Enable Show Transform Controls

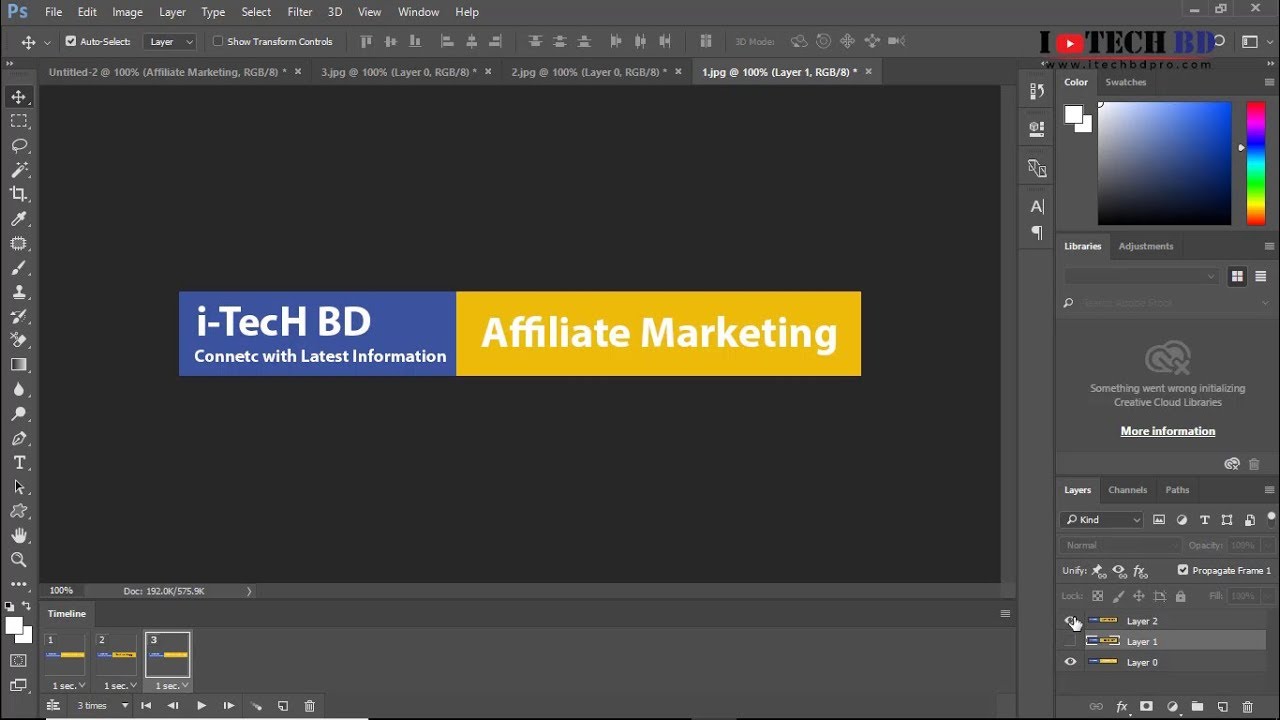click(x=218, y=42)
